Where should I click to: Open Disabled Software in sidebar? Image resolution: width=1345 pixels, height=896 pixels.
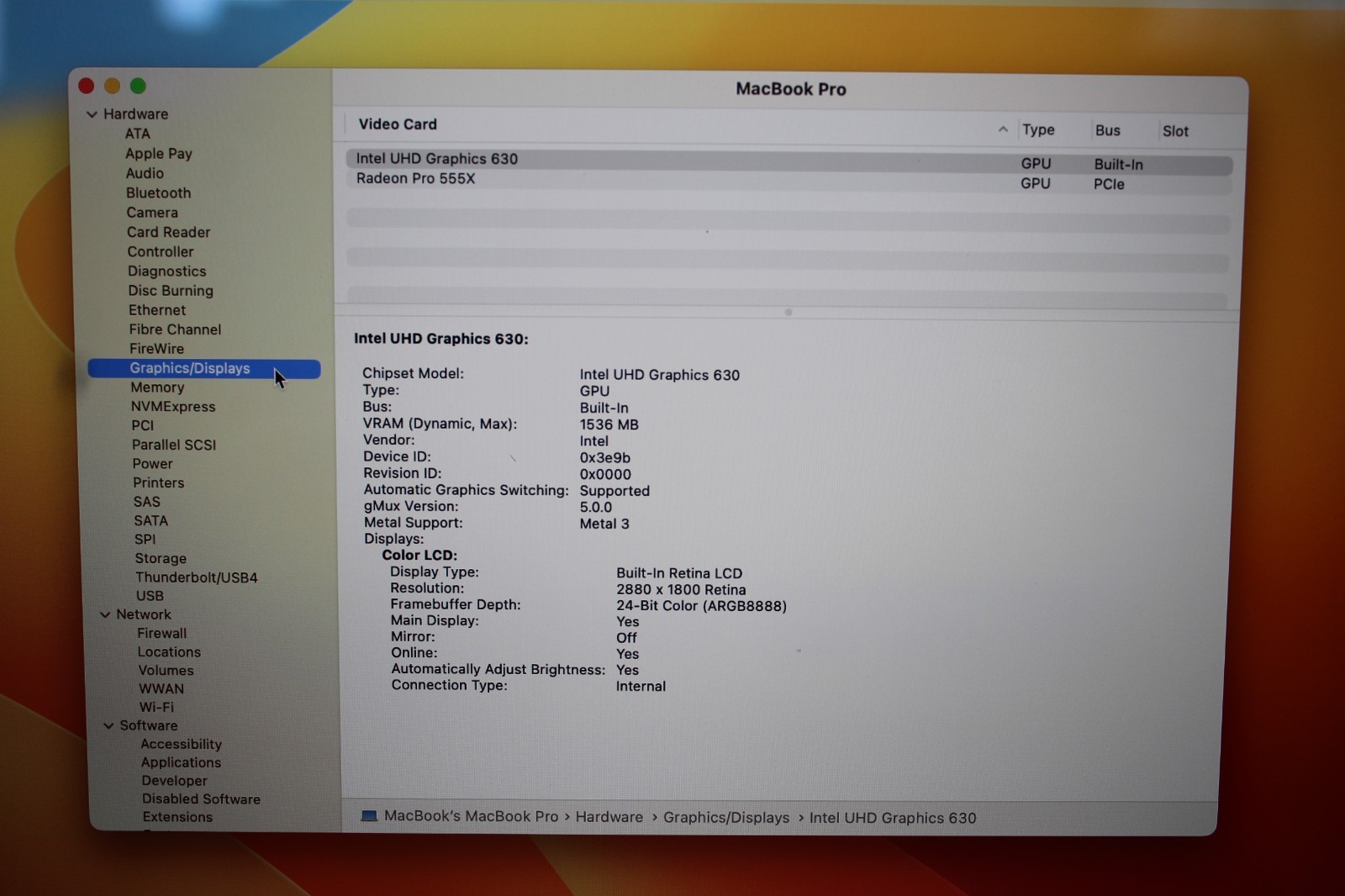[201, 799]
